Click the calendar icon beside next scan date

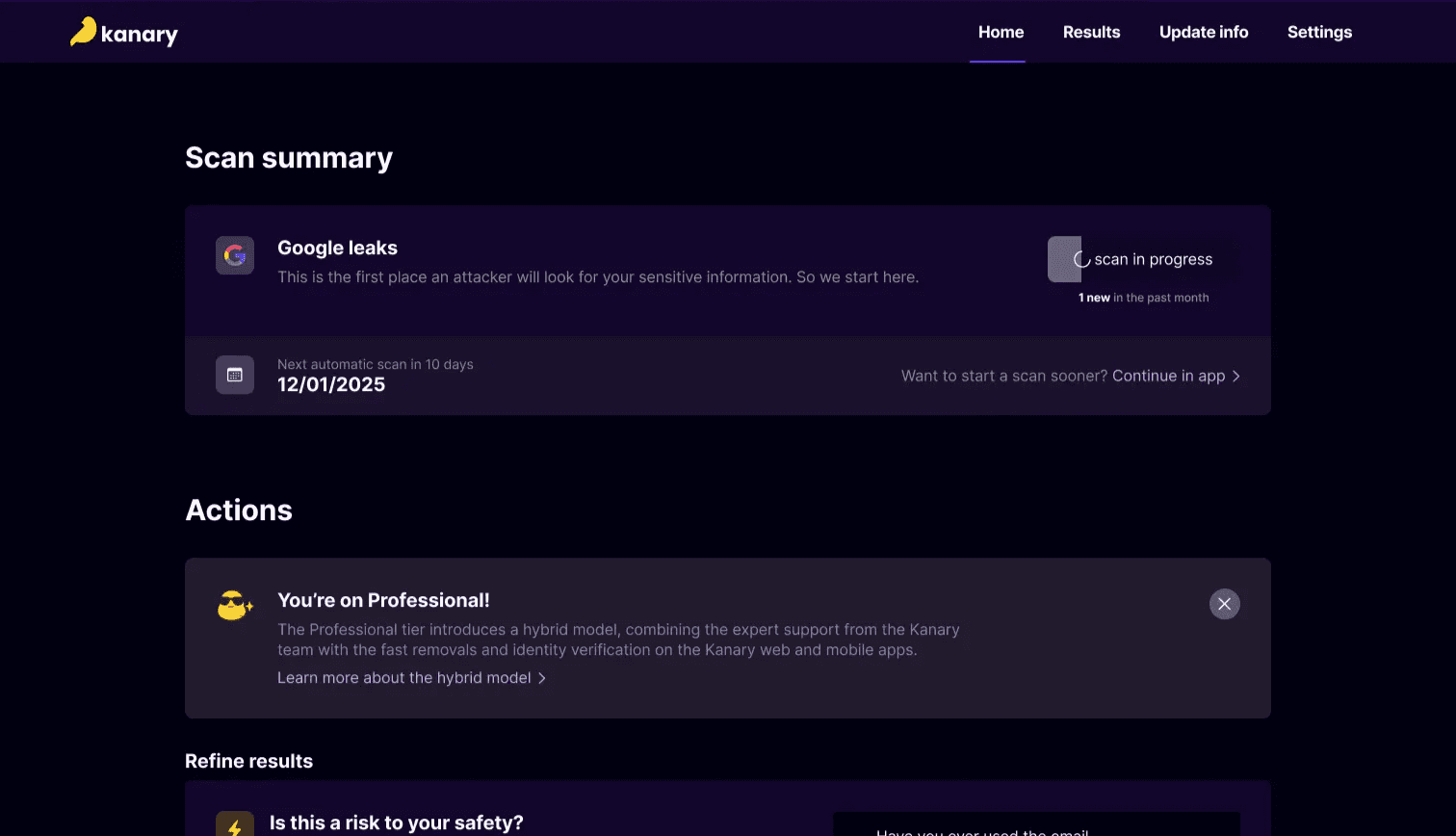(235, 375)
